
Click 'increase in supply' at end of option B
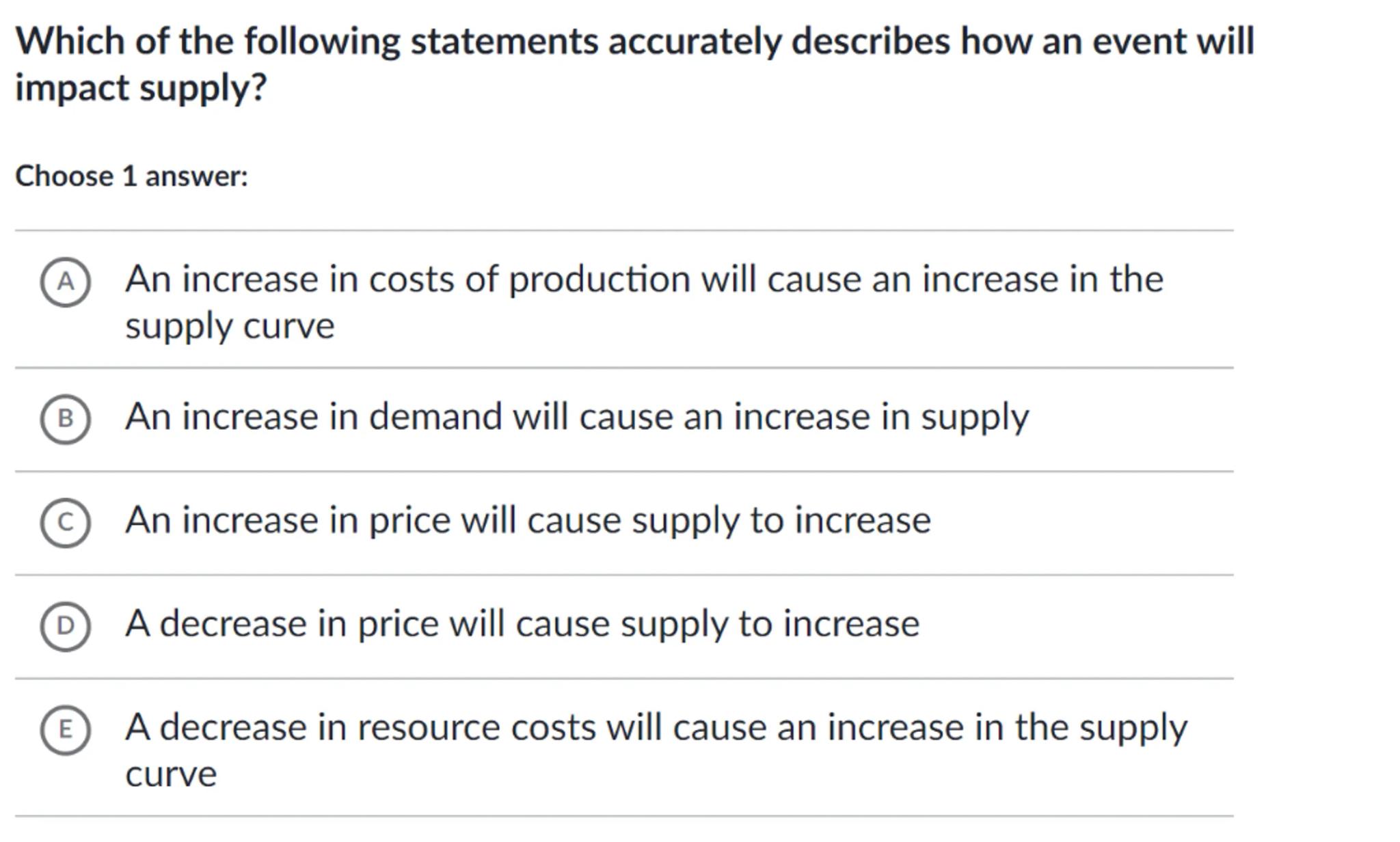880,417
